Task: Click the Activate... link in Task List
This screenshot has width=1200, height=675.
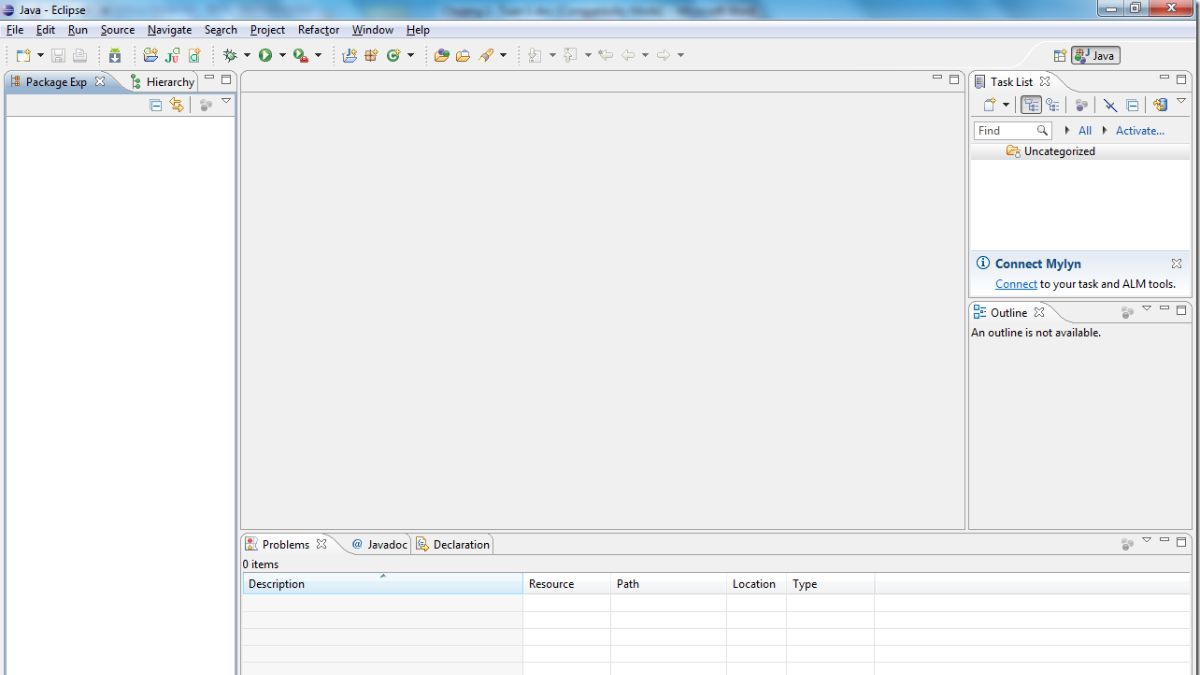Action: click(x=1140, y=131)
